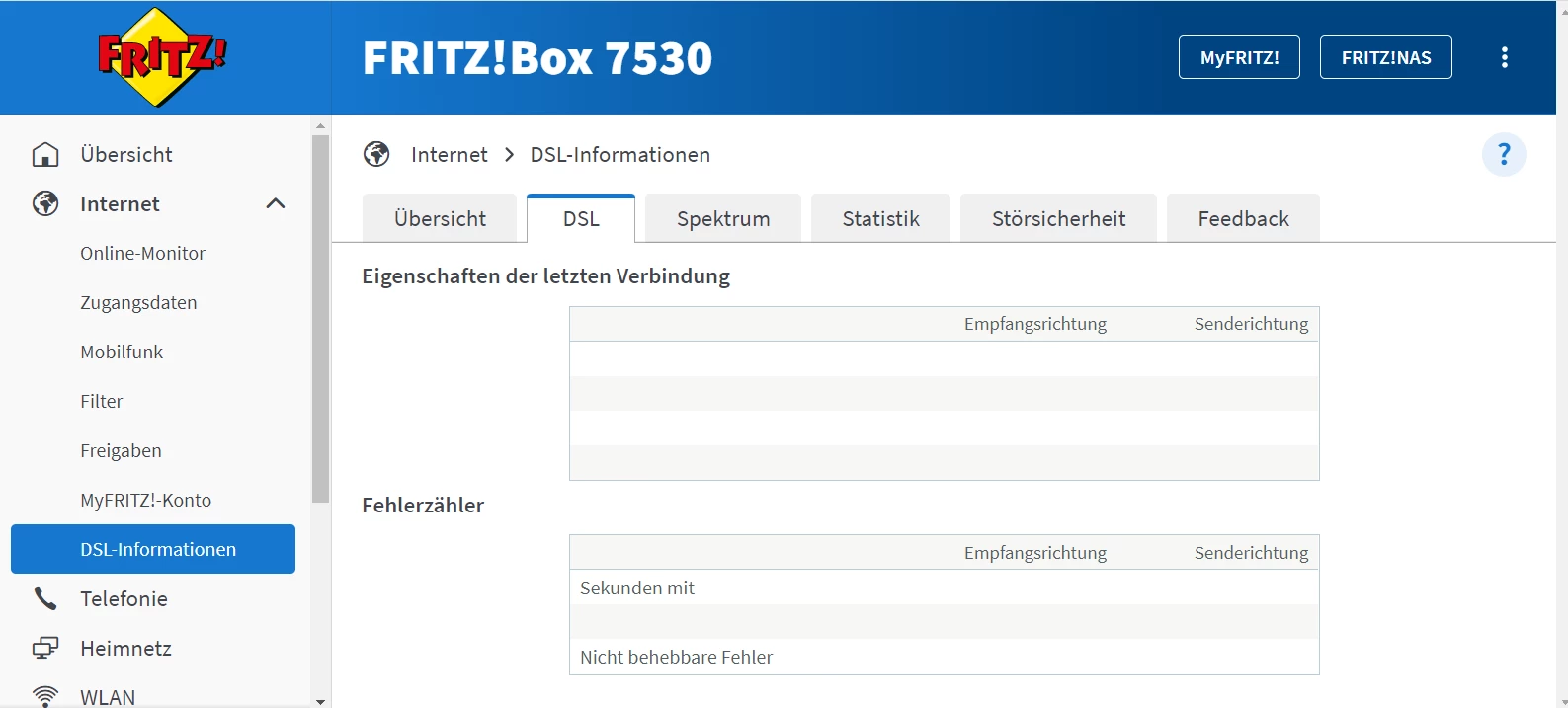1568x708 pixels.
Task: Click Empfangsrichtung header in Eigenschaften table
Action: tap(1035, 324)
